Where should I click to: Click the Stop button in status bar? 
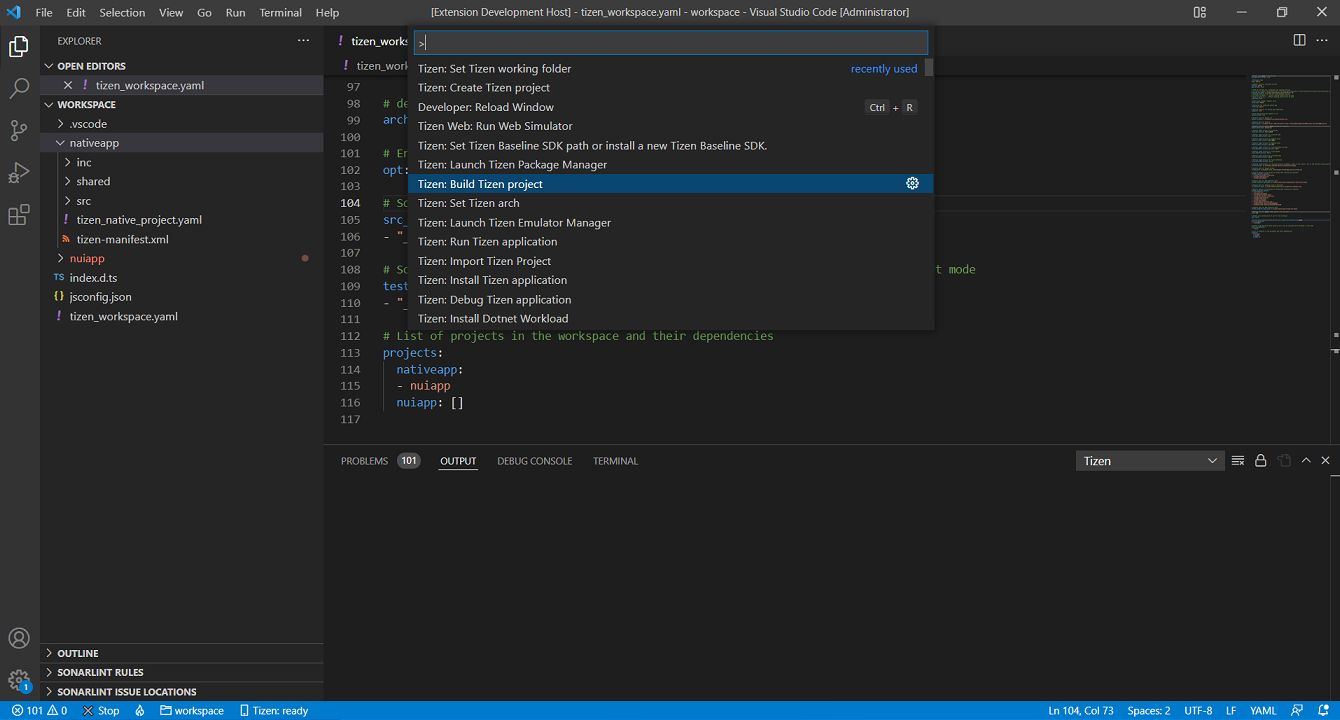[101, 711]
